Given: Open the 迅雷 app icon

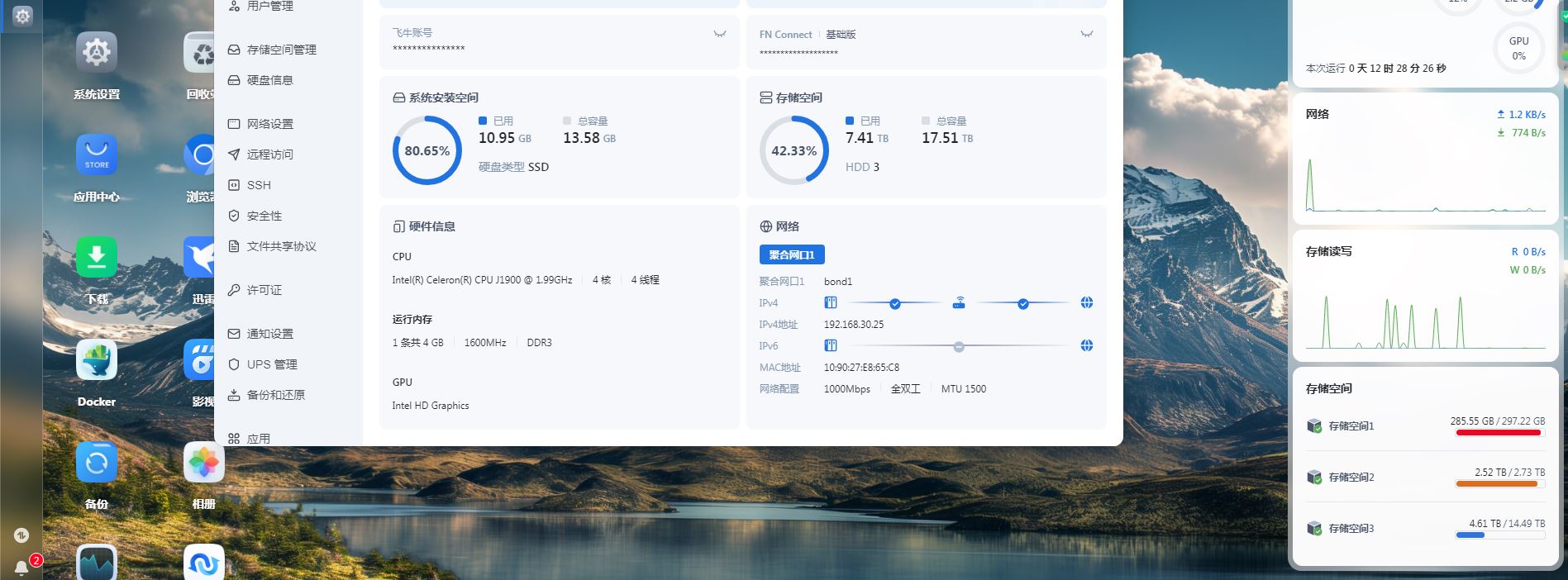Looking at the screenshot, I should [x=199, y=257].
